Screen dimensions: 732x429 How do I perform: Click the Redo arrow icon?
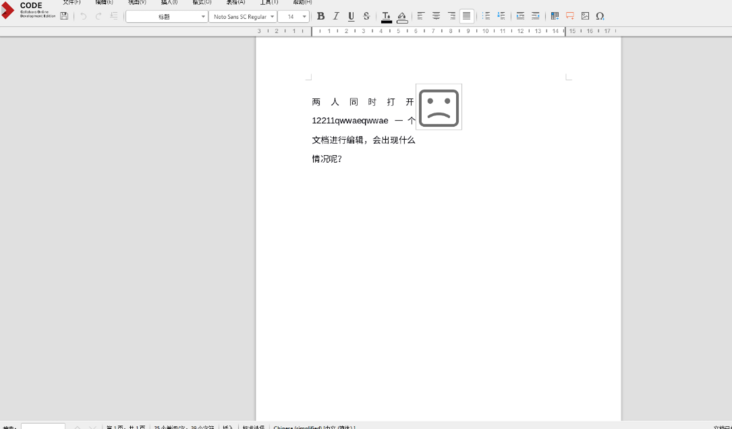(99, 16)
